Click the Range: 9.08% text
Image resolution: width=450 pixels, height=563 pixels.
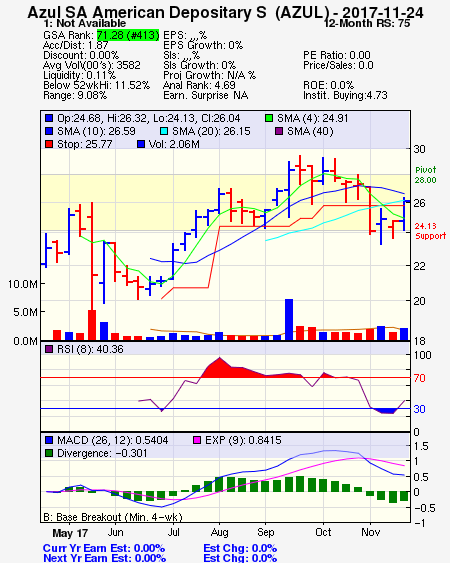tap(75, 96)
